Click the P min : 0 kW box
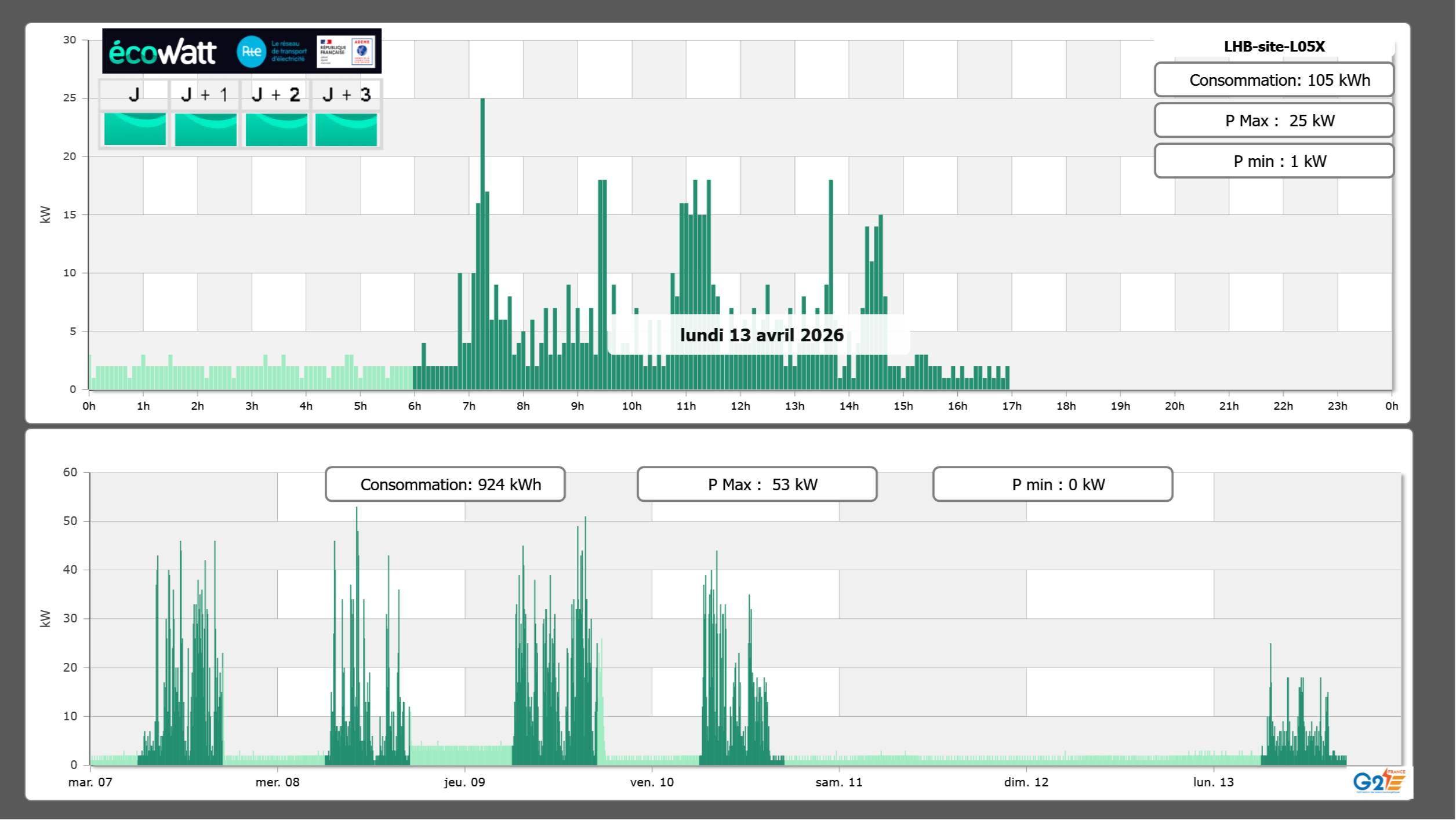The width and height of the screenshot is (1456, 820). (x=1052, y=484)
